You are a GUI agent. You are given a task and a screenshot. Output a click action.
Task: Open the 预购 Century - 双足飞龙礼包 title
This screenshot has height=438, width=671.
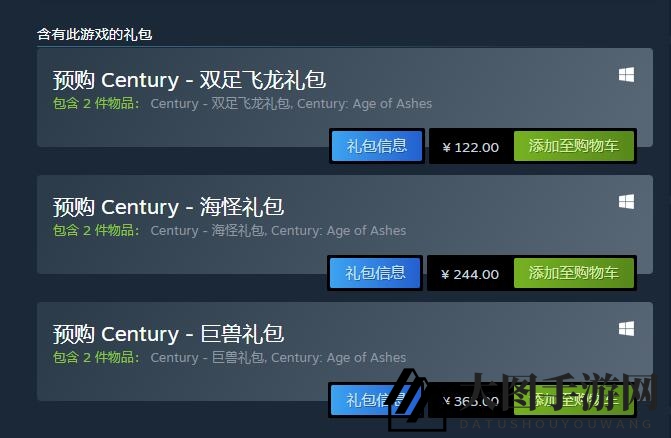189,80
